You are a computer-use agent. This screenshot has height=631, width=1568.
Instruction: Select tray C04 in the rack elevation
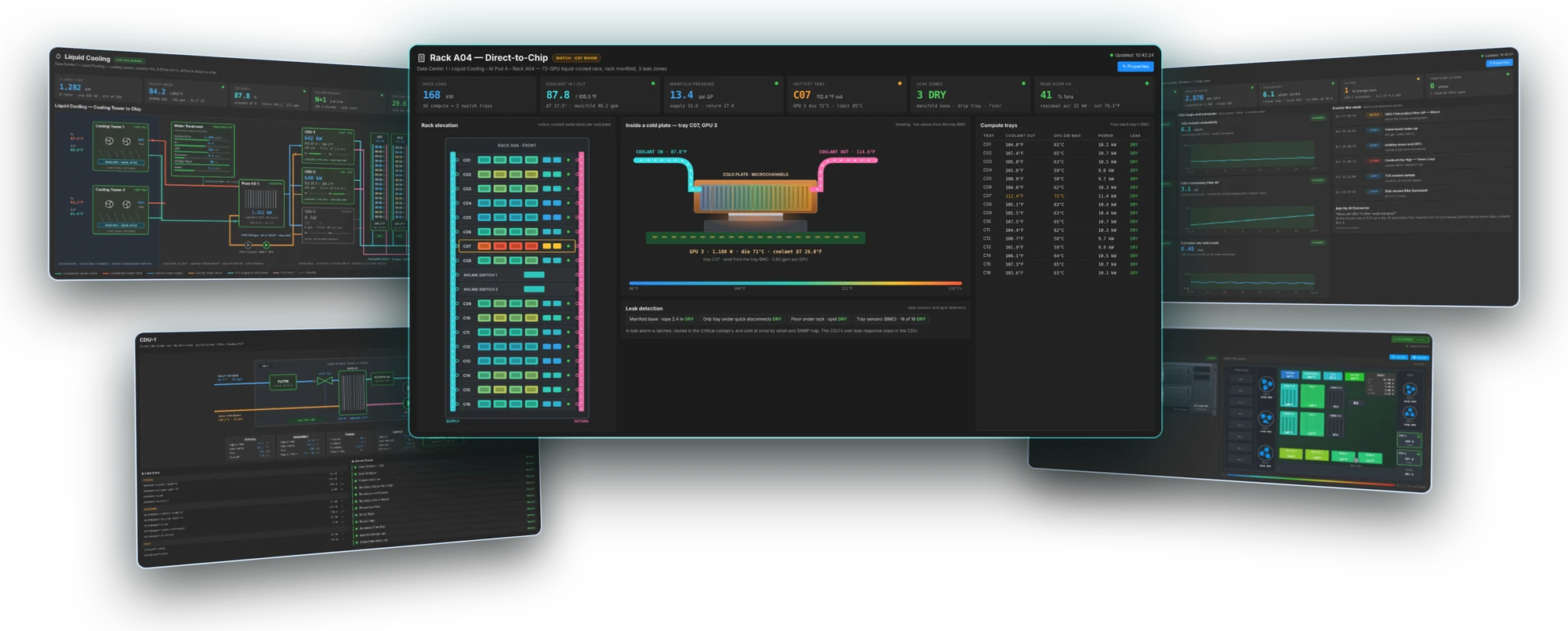[517, 203]
